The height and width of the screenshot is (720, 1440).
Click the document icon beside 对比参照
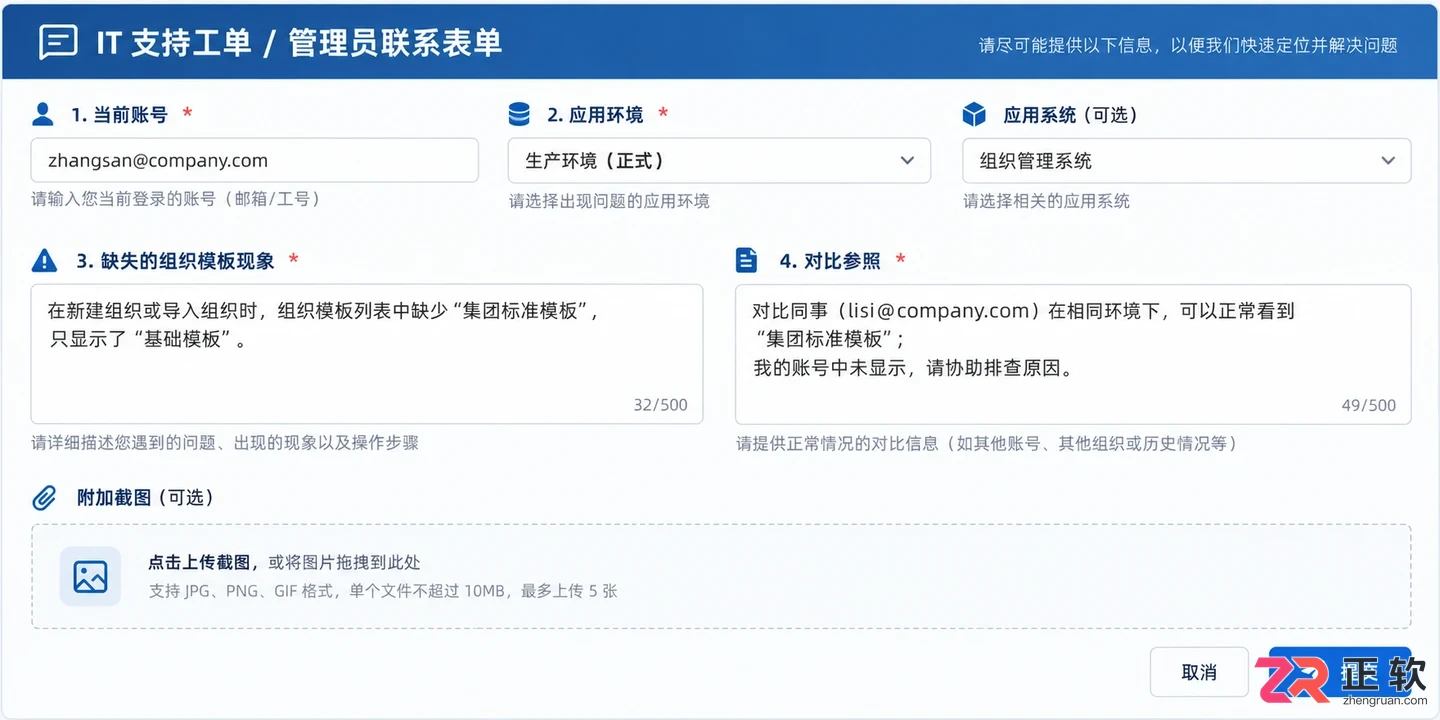pyautogui.click(x=746, y=261)
